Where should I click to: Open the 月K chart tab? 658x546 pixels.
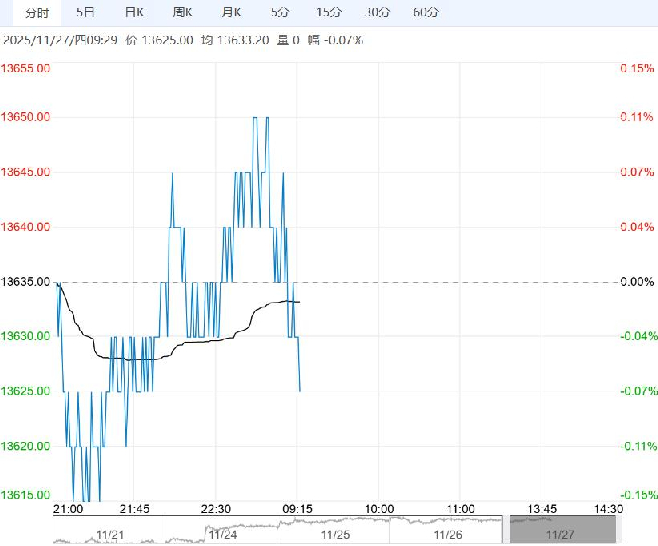[231, 12]
